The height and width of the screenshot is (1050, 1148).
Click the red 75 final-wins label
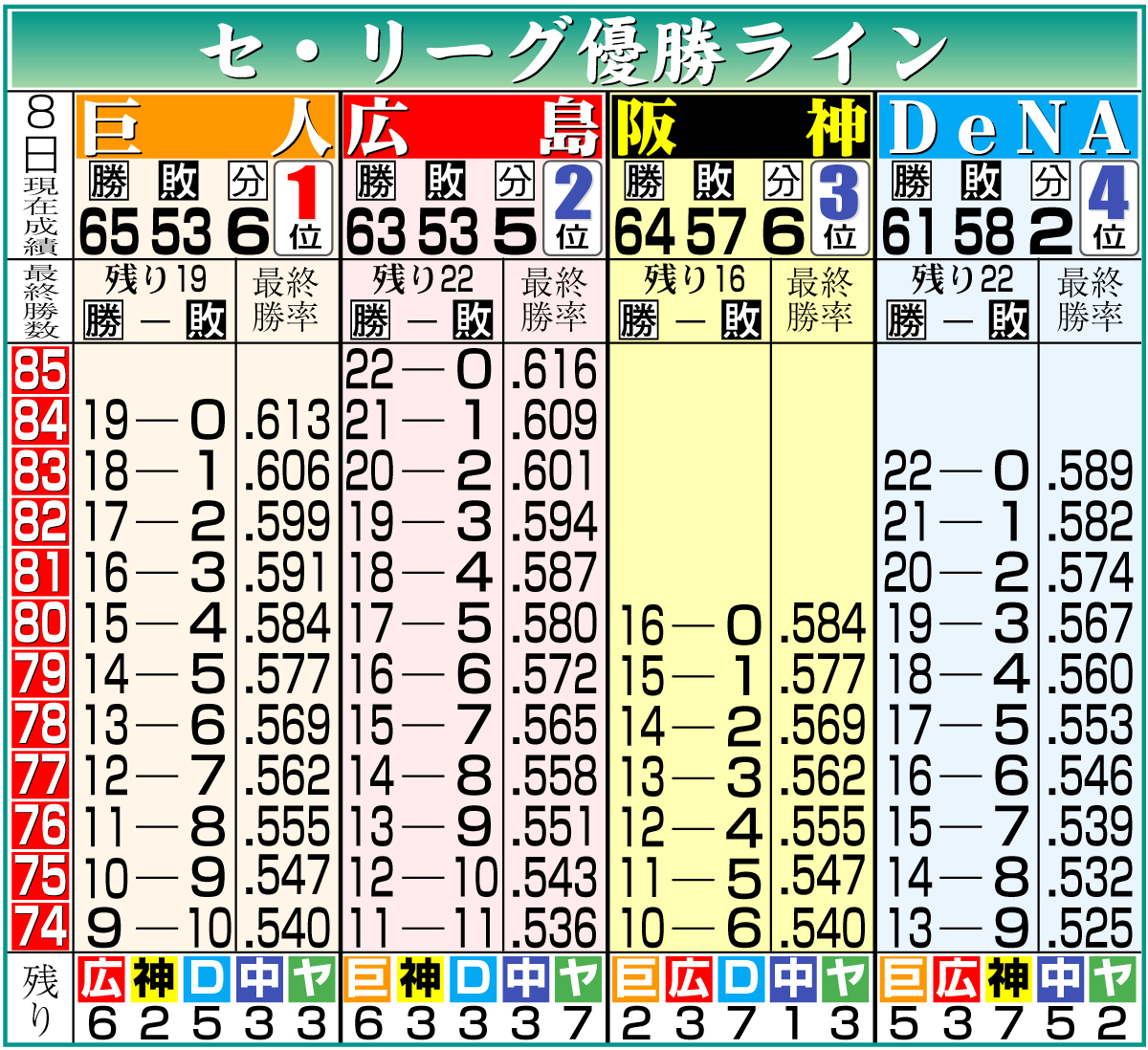pos(40,877)
